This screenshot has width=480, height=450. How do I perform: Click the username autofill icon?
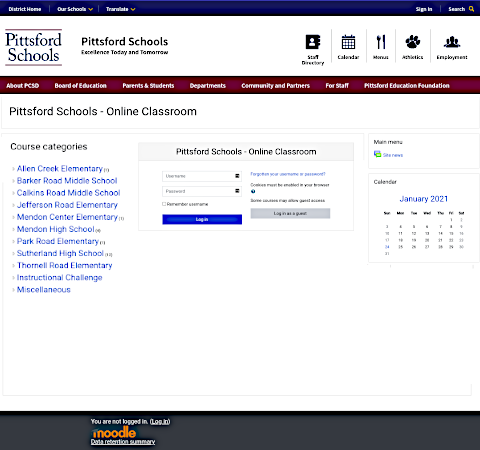[x=237, y=176]
